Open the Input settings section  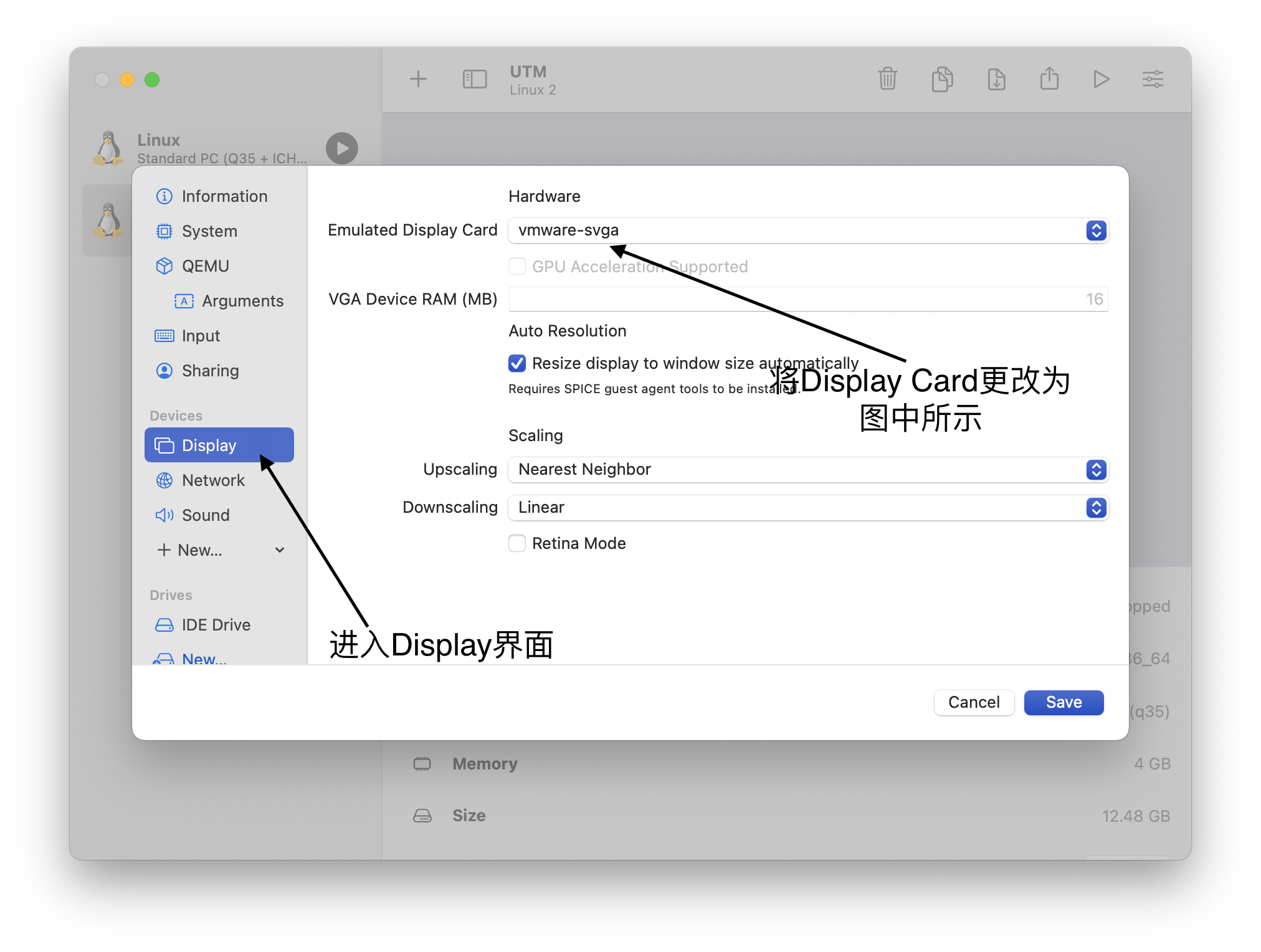pos(219,336)
